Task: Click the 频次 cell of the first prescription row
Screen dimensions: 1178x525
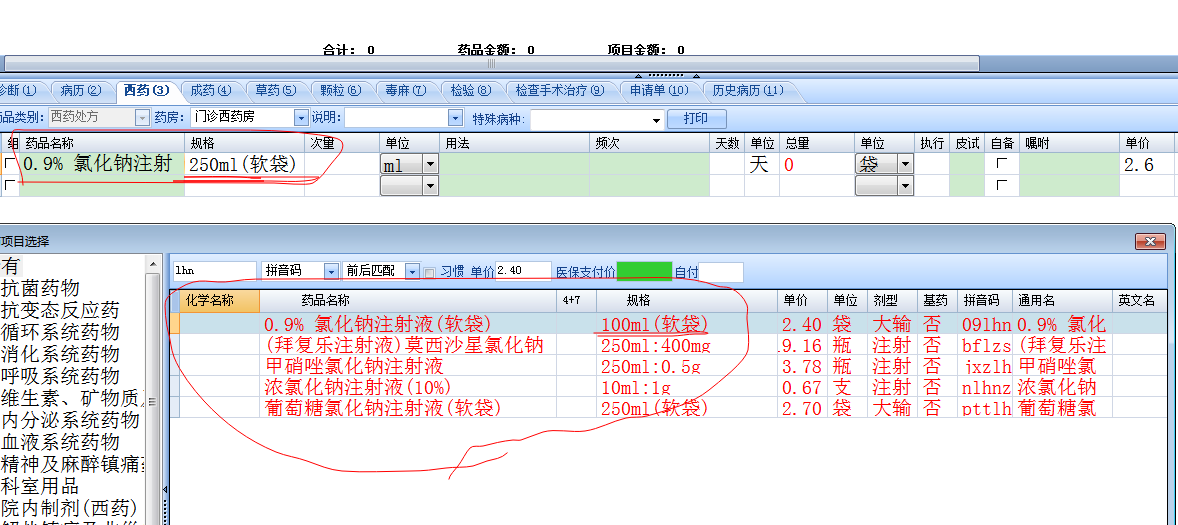Action: click(650, 164)
